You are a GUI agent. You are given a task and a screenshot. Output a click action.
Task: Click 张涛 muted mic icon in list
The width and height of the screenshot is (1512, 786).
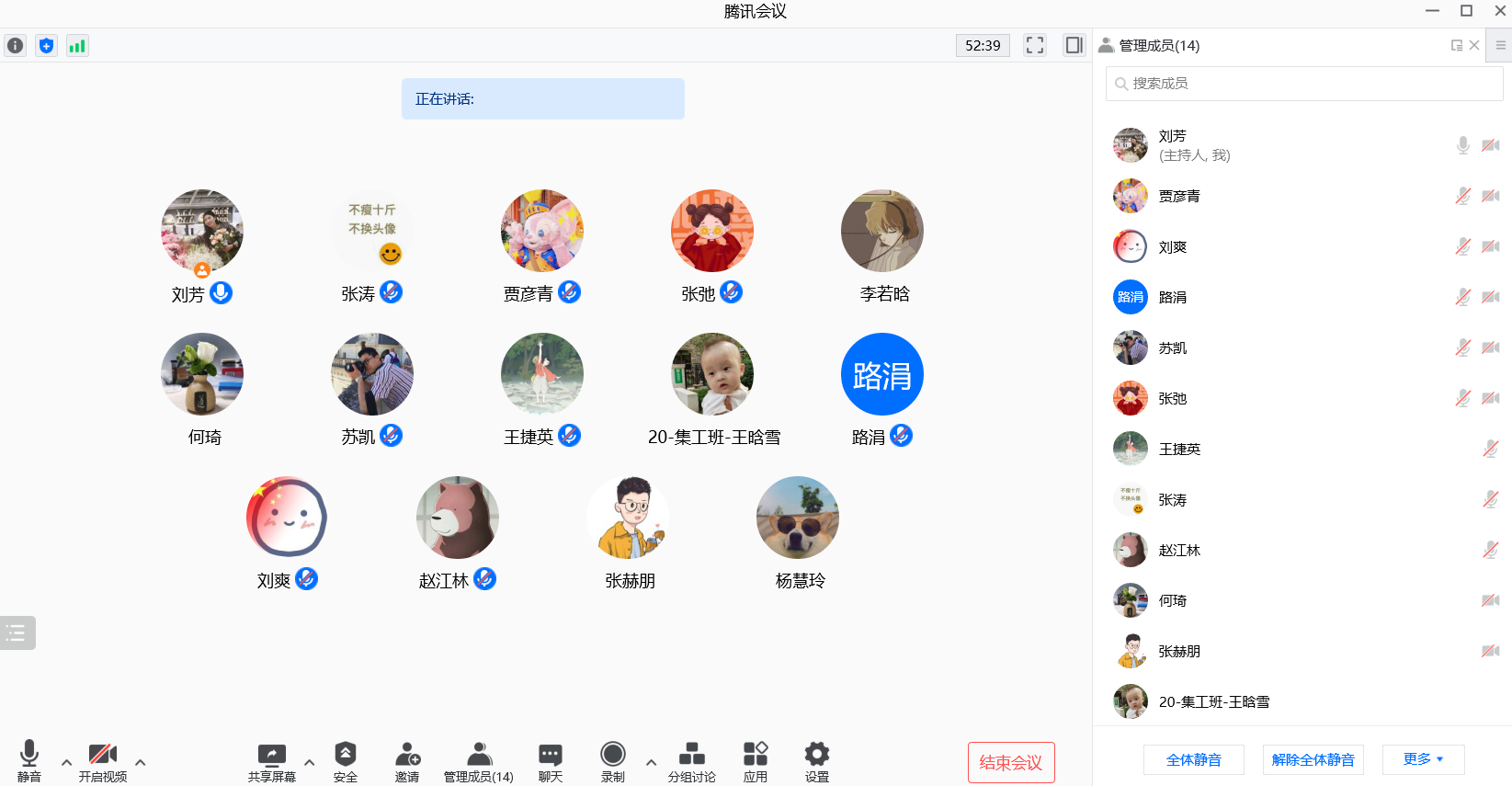point(1491,499)
